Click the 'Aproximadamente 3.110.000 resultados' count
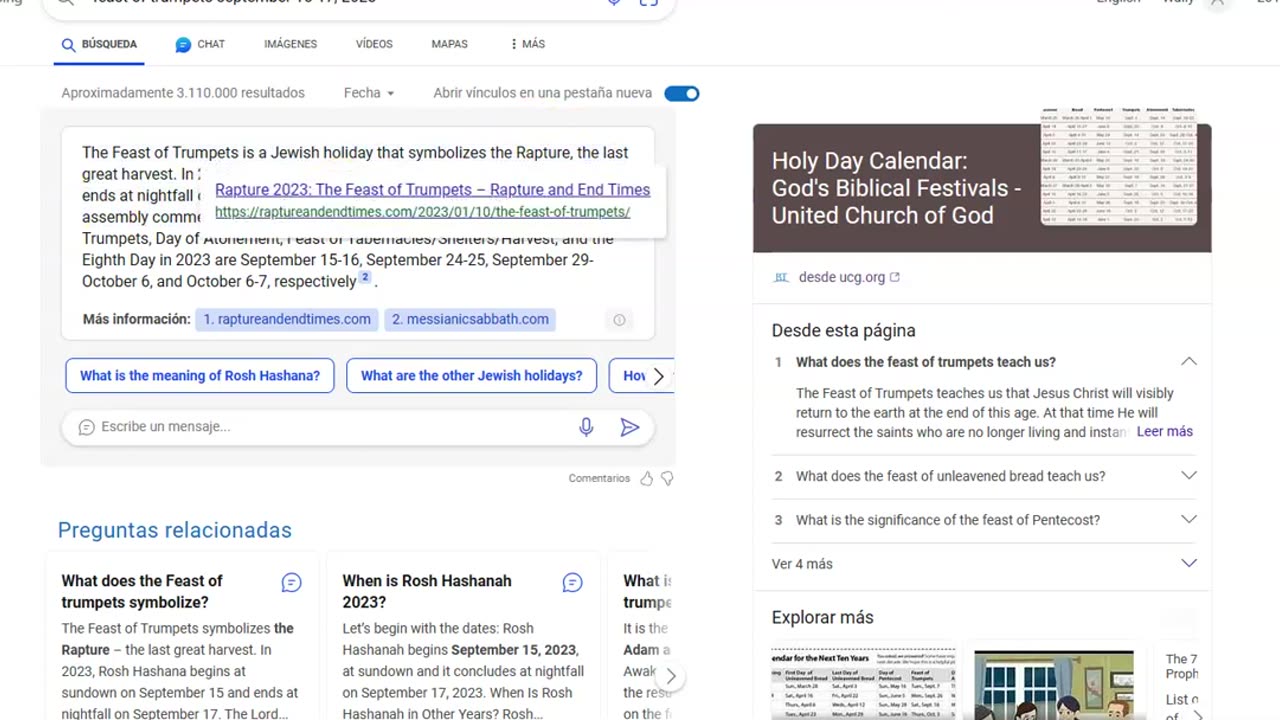This screenshot has width=1280, height=720. 183,93
